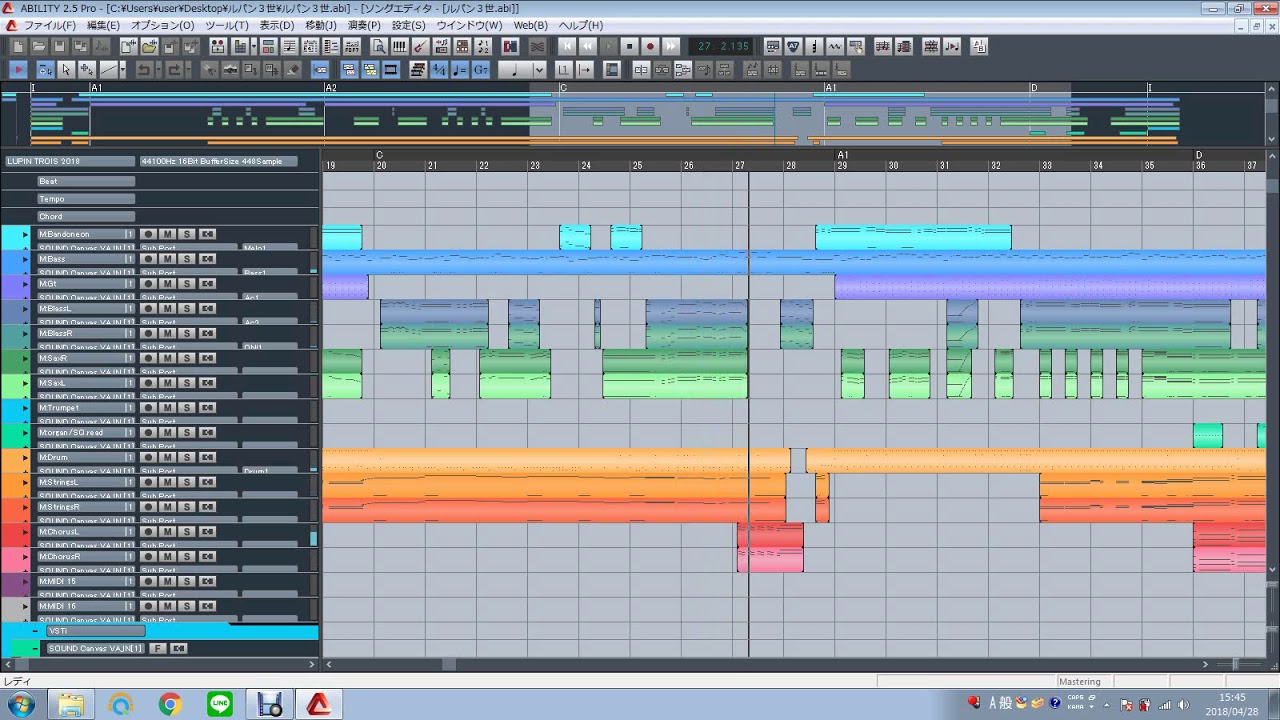
Task: Click the Chord track label
Action: [85, 216]
